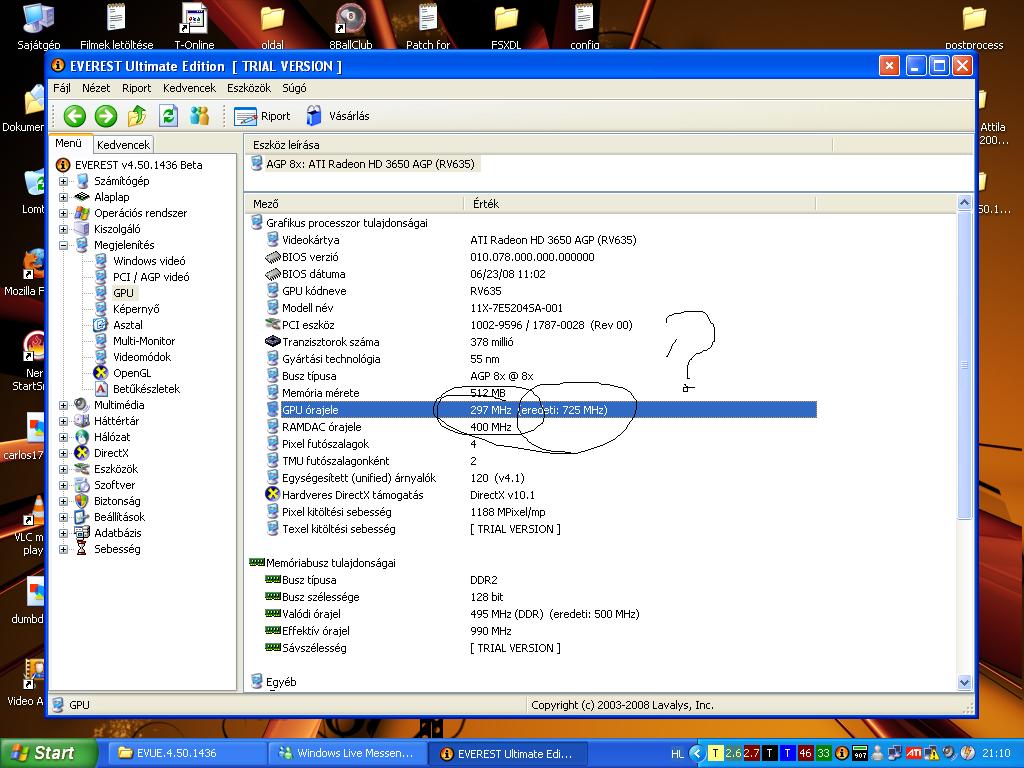
Task: Click the up-level arrow toolbar icon
Action: click(x=137, y=116)
